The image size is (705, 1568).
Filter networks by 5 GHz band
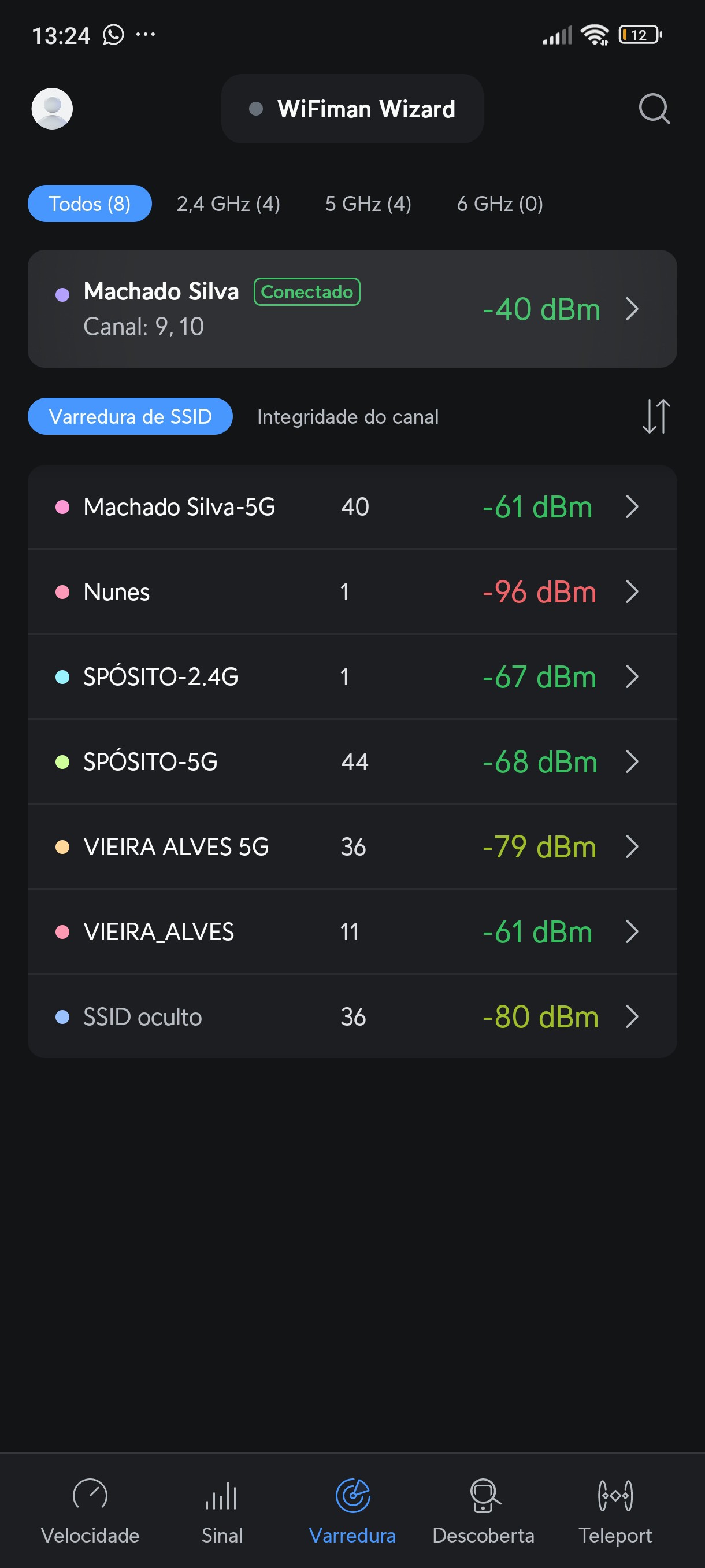point(368,204)
